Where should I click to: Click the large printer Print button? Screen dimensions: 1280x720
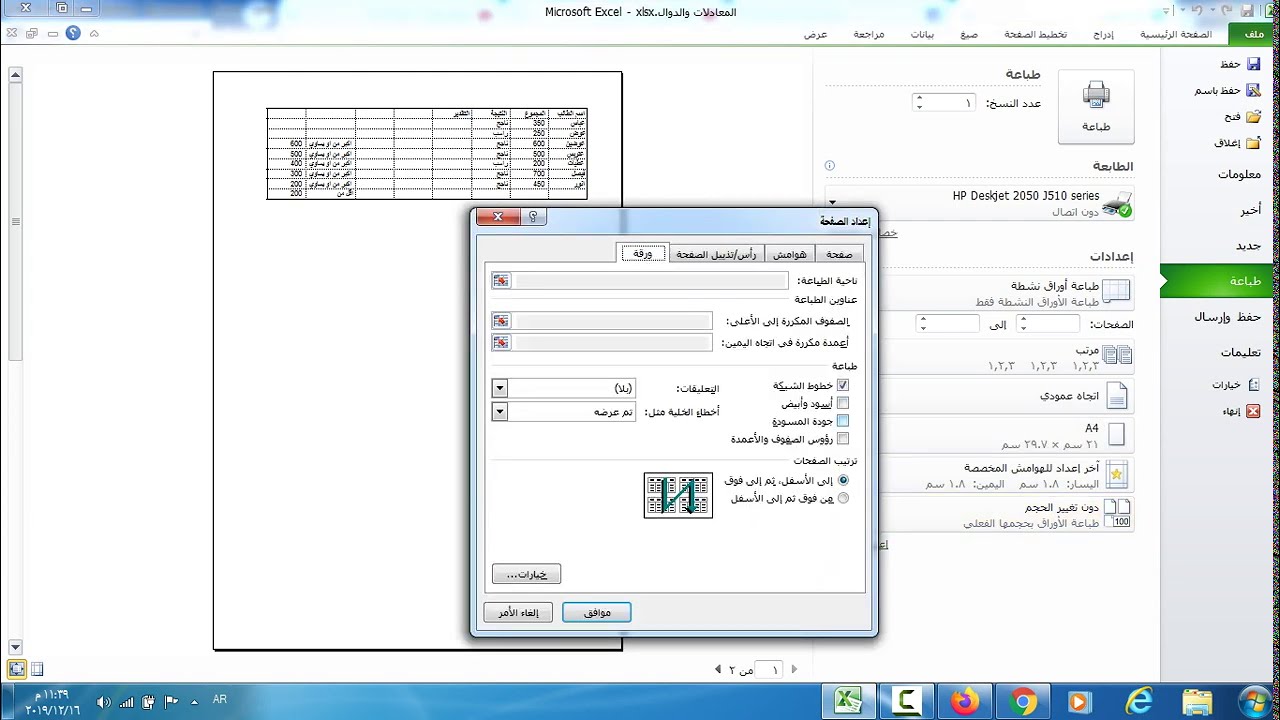pos(1096,106)
